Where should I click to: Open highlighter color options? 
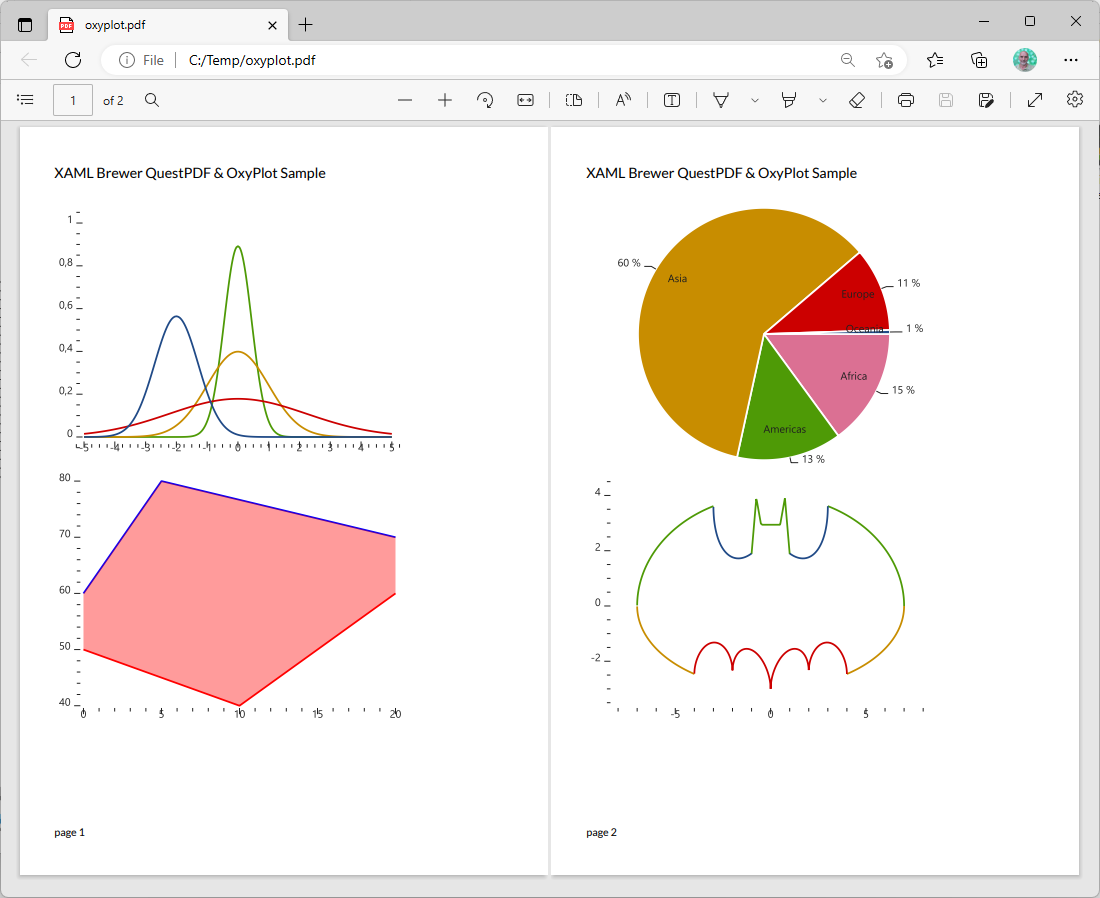(x=823, y=100)
